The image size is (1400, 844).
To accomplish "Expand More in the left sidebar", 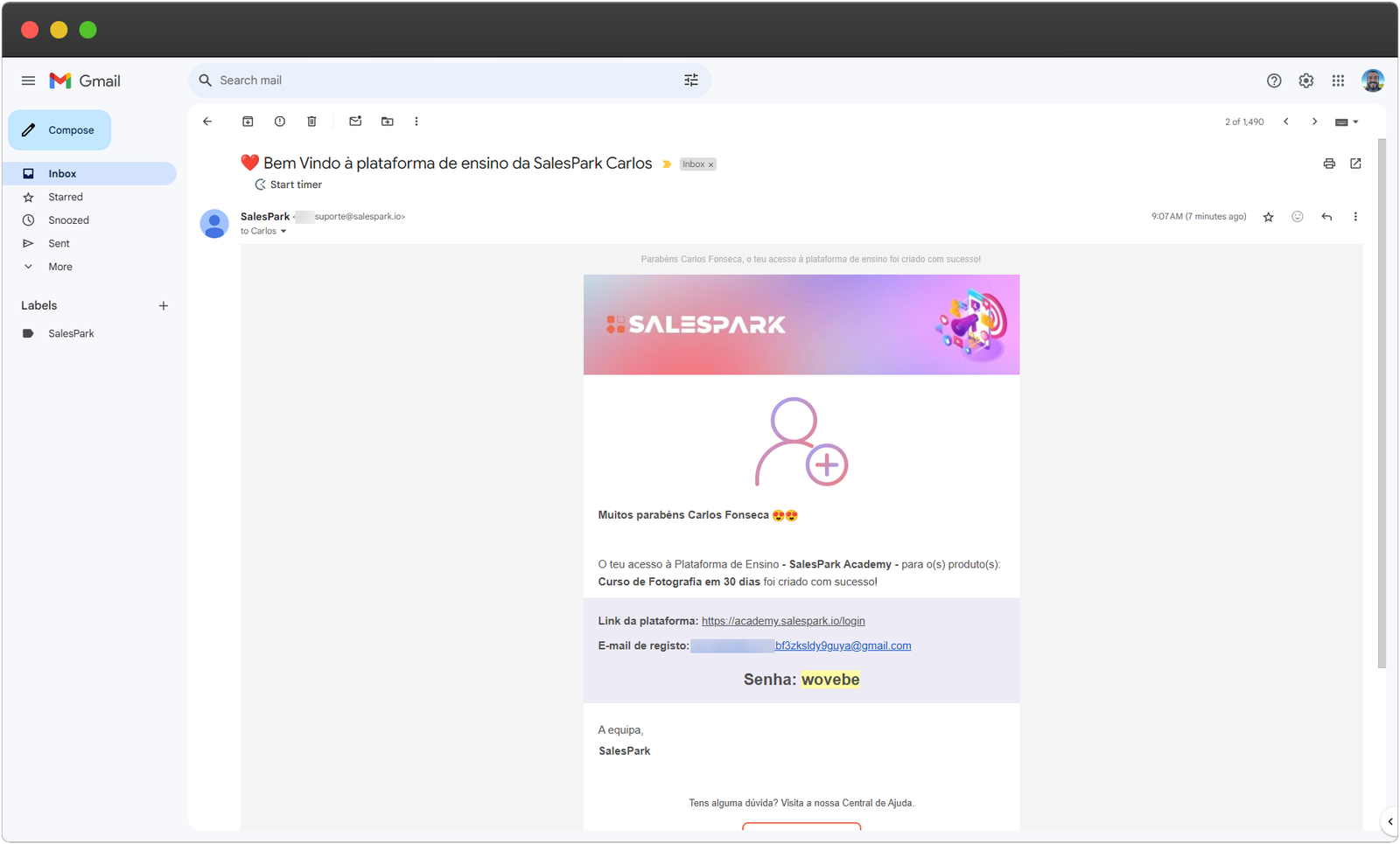I will (x=60, y=267).
